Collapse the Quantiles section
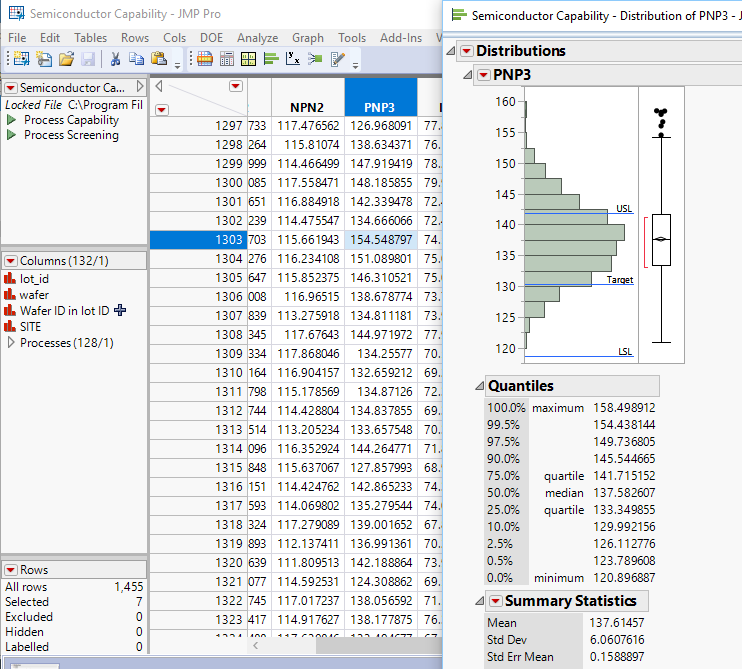Image resolution: width=742 pixels, height=669 pixels. click(x=478, y=386)
